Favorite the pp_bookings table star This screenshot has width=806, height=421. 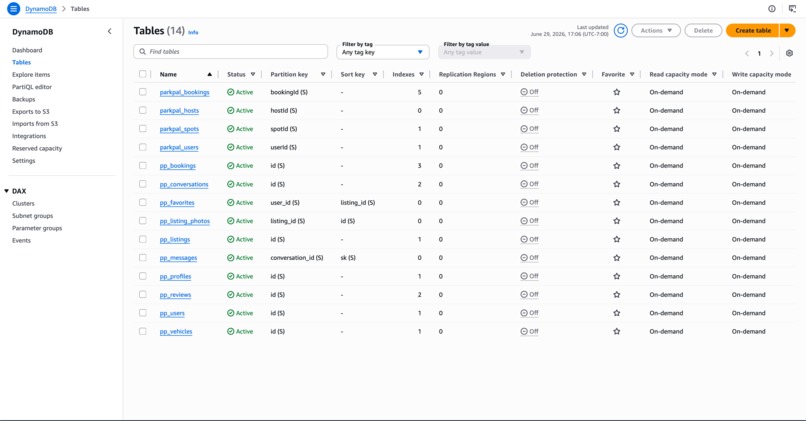tap(616, 166)
